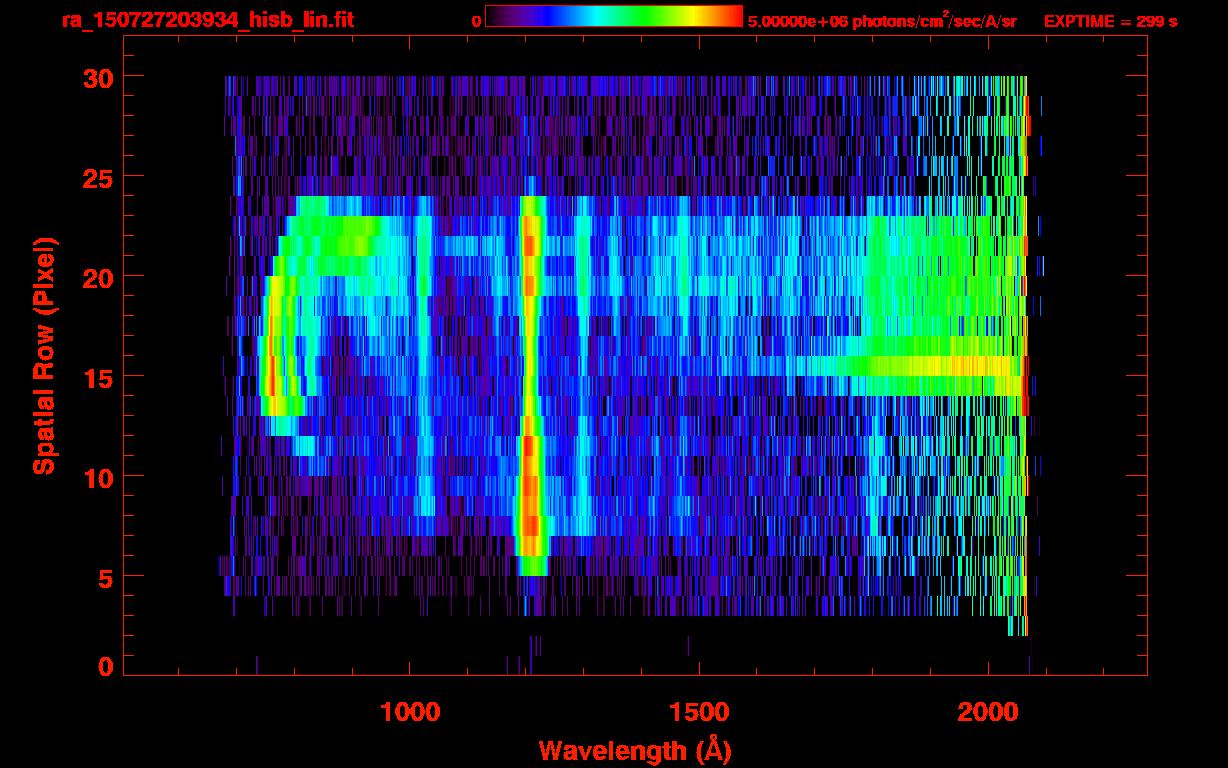
Task: Click the Spatial Row (Pixel) axis title
Action: coord(44,356)
